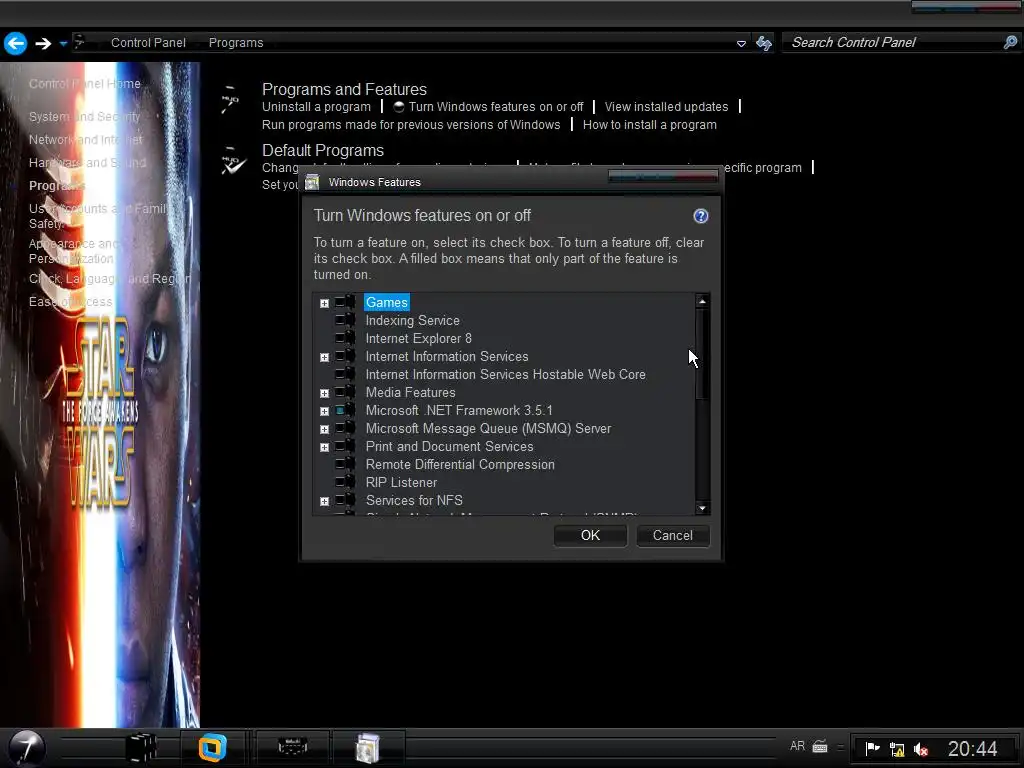Click How to install a program link
This screenshot has height=768, width=1024.
pos(650,125)
